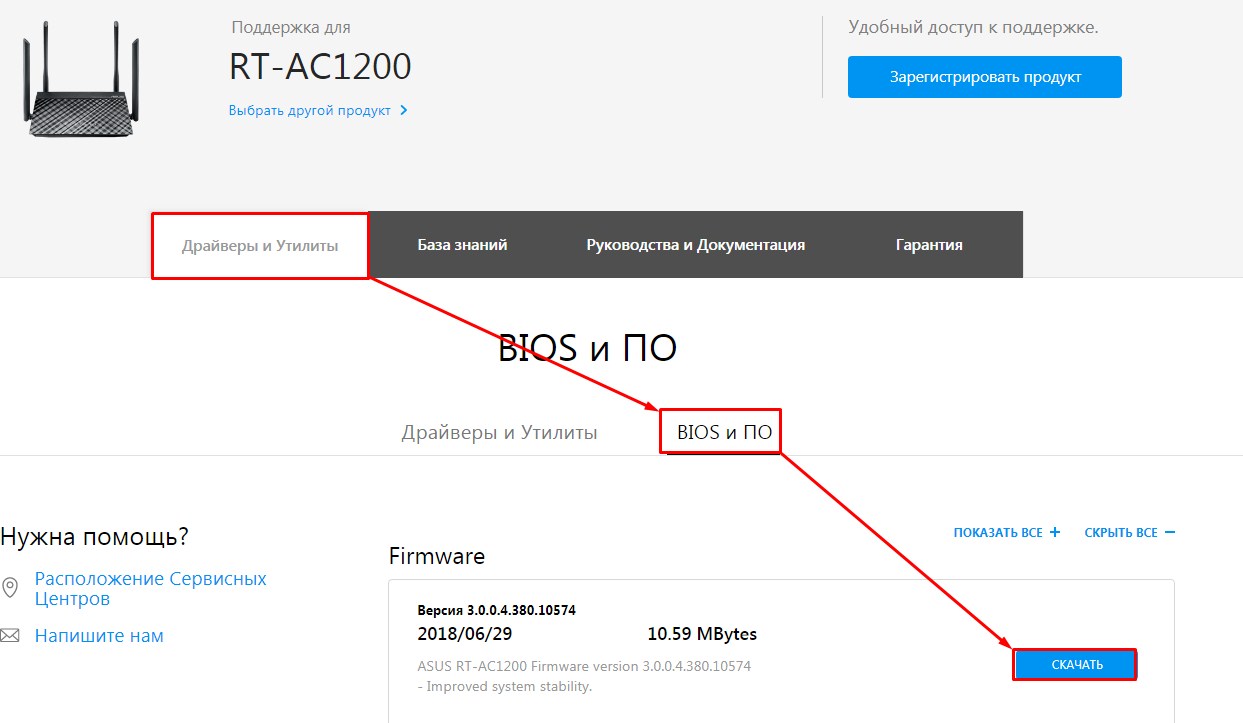Click 'Удобный доступ к поддержке.' text
Screen dimensions: 1243x723
click(x=973, y=27)
